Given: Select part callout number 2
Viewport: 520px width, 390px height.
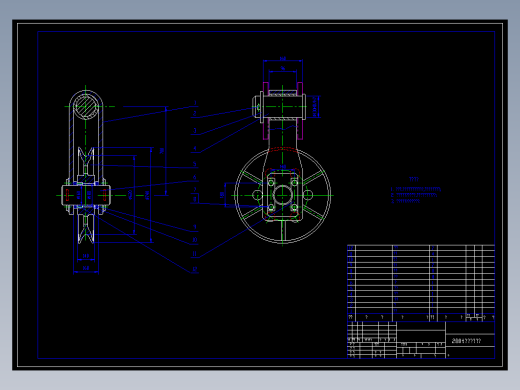Looking at the screenshot, I should pos(195,114).
